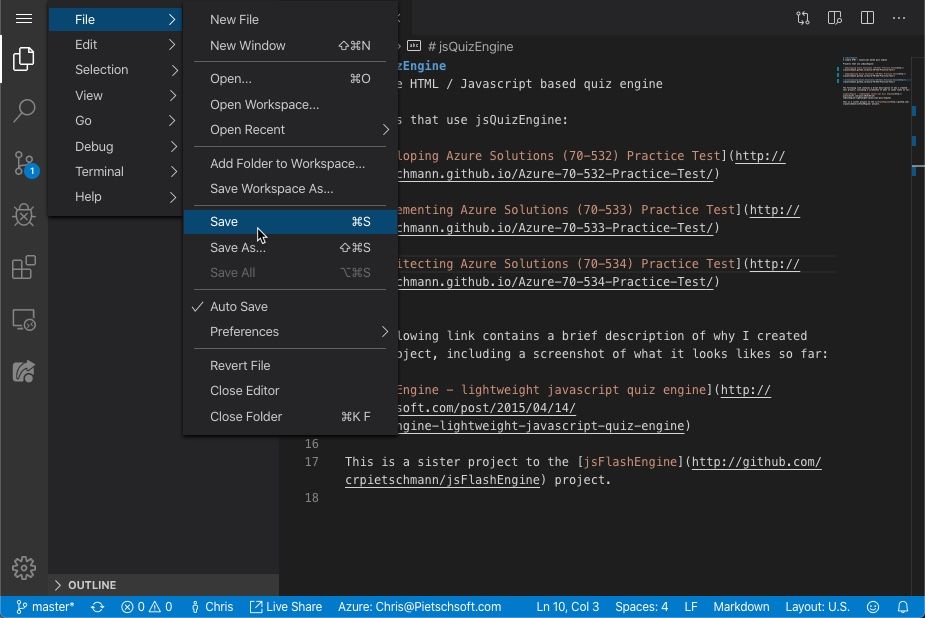Expand the Edit submenu

coord(116,45)
